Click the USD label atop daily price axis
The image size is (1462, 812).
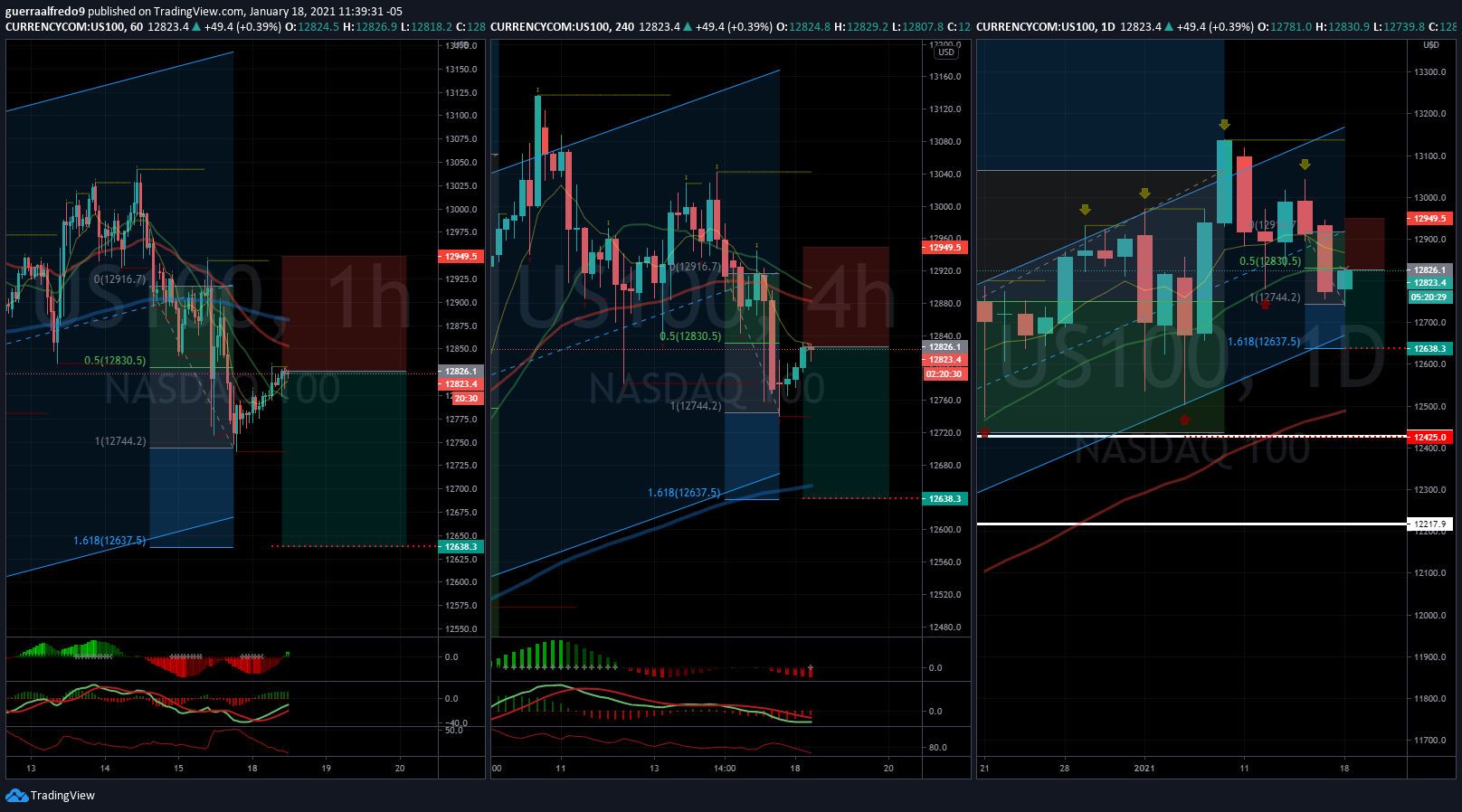pos(1431,45)
